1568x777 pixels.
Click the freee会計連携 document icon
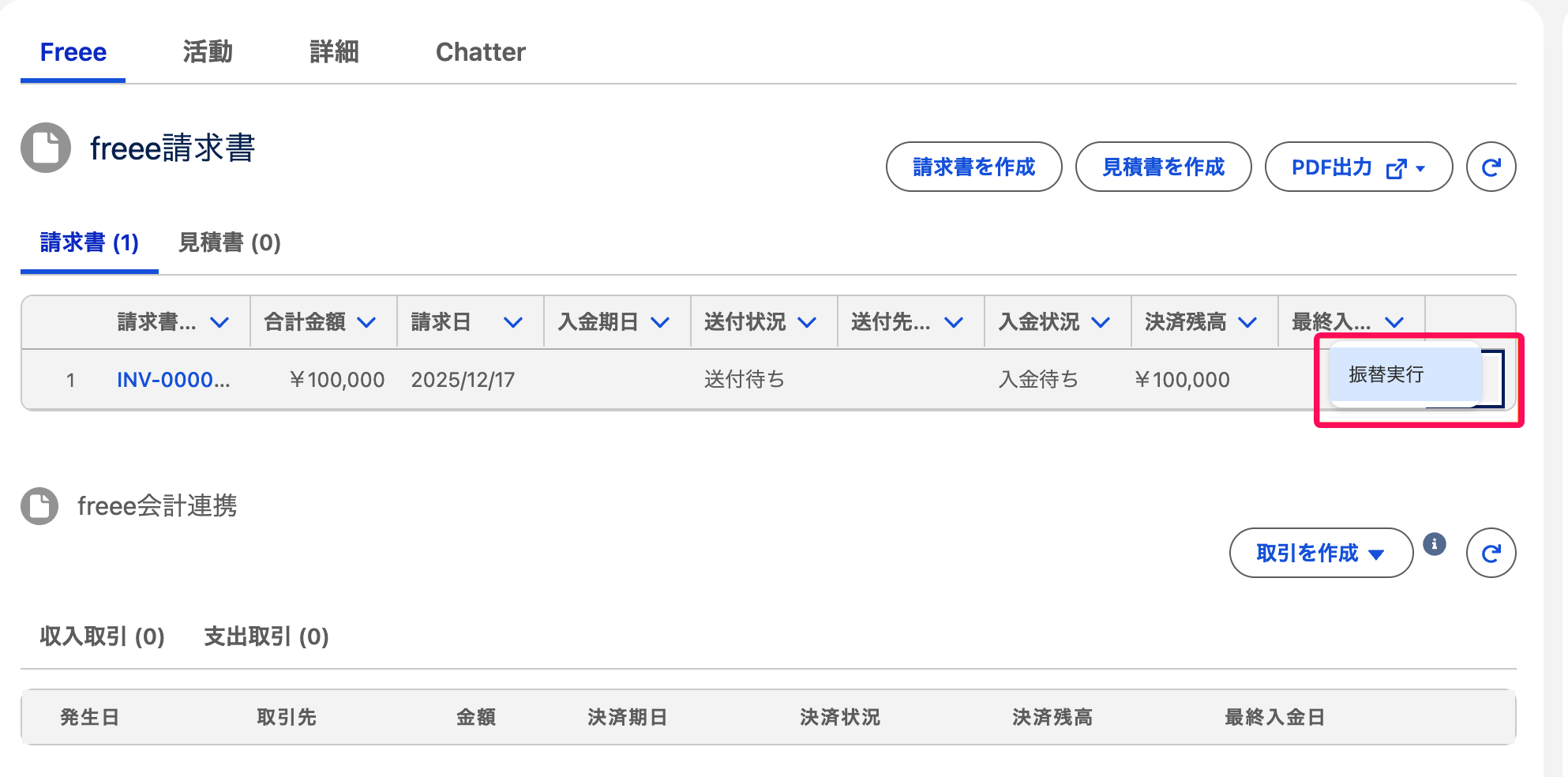pyautogui.click(x=39, y=506)
